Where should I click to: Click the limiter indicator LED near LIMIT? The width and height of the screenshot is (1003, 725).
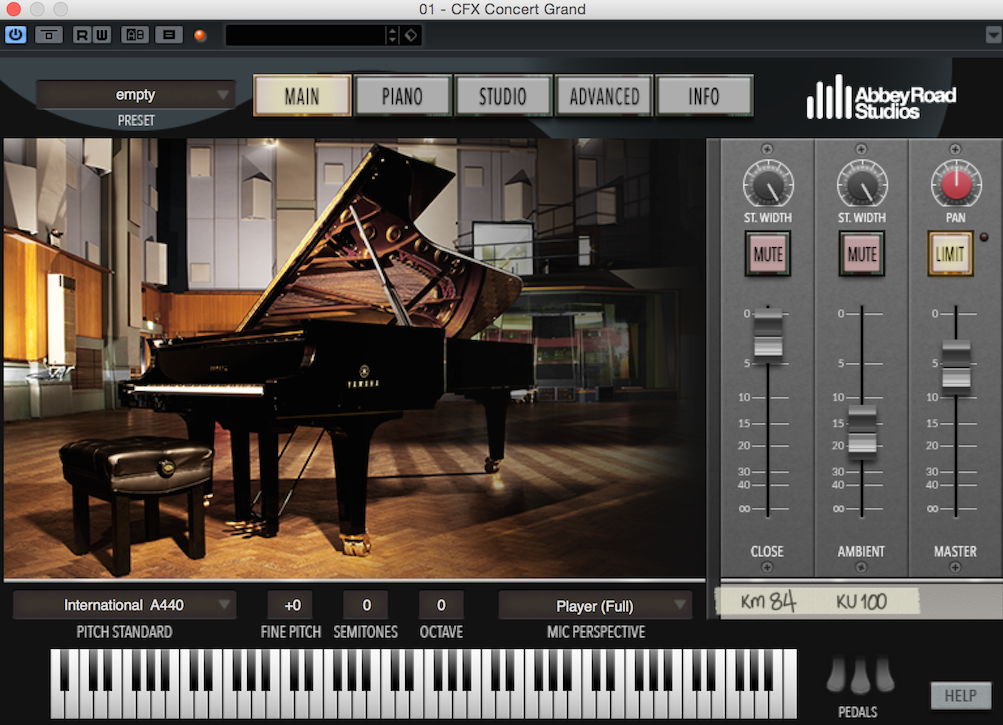[984, 237]
